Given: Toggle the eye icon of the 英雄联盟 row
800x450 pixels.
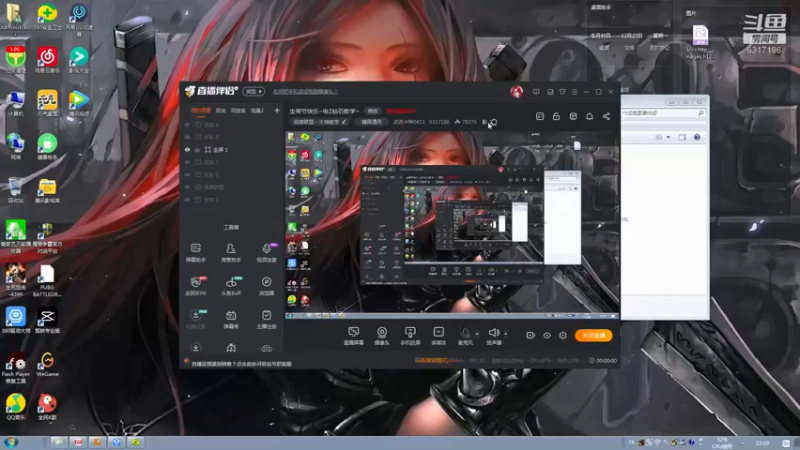Looking at the screenshot, I should pyautogui.click(x=187, y=187).
